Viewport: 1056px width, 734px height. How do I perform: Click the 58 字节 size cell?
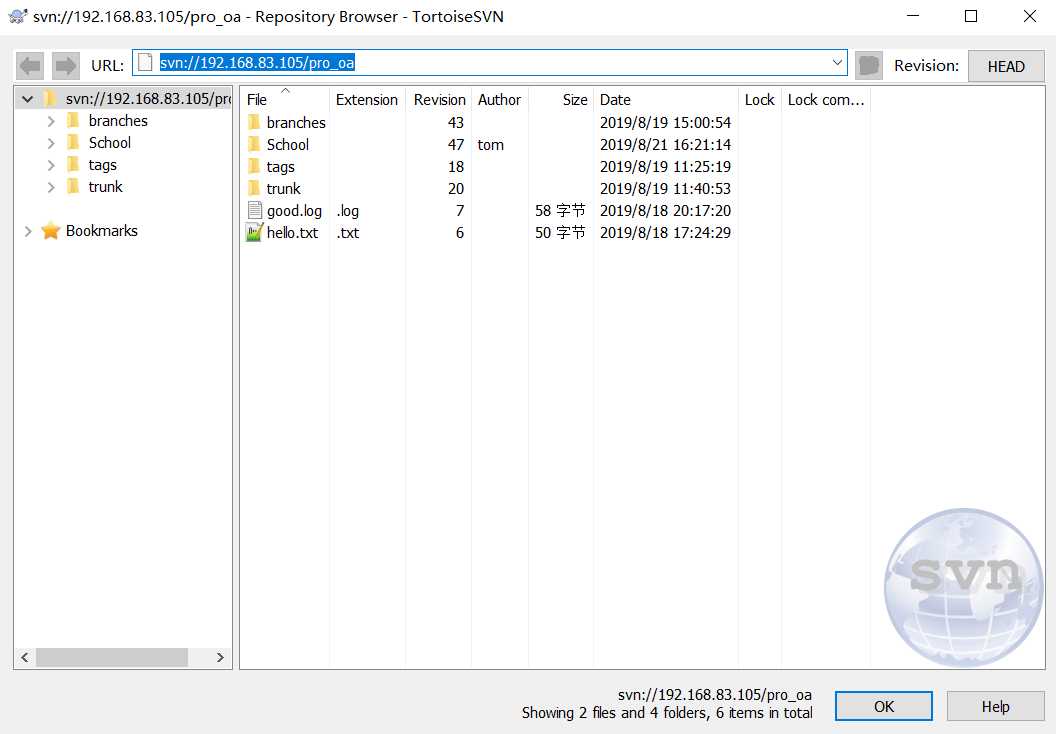[560, 211]
